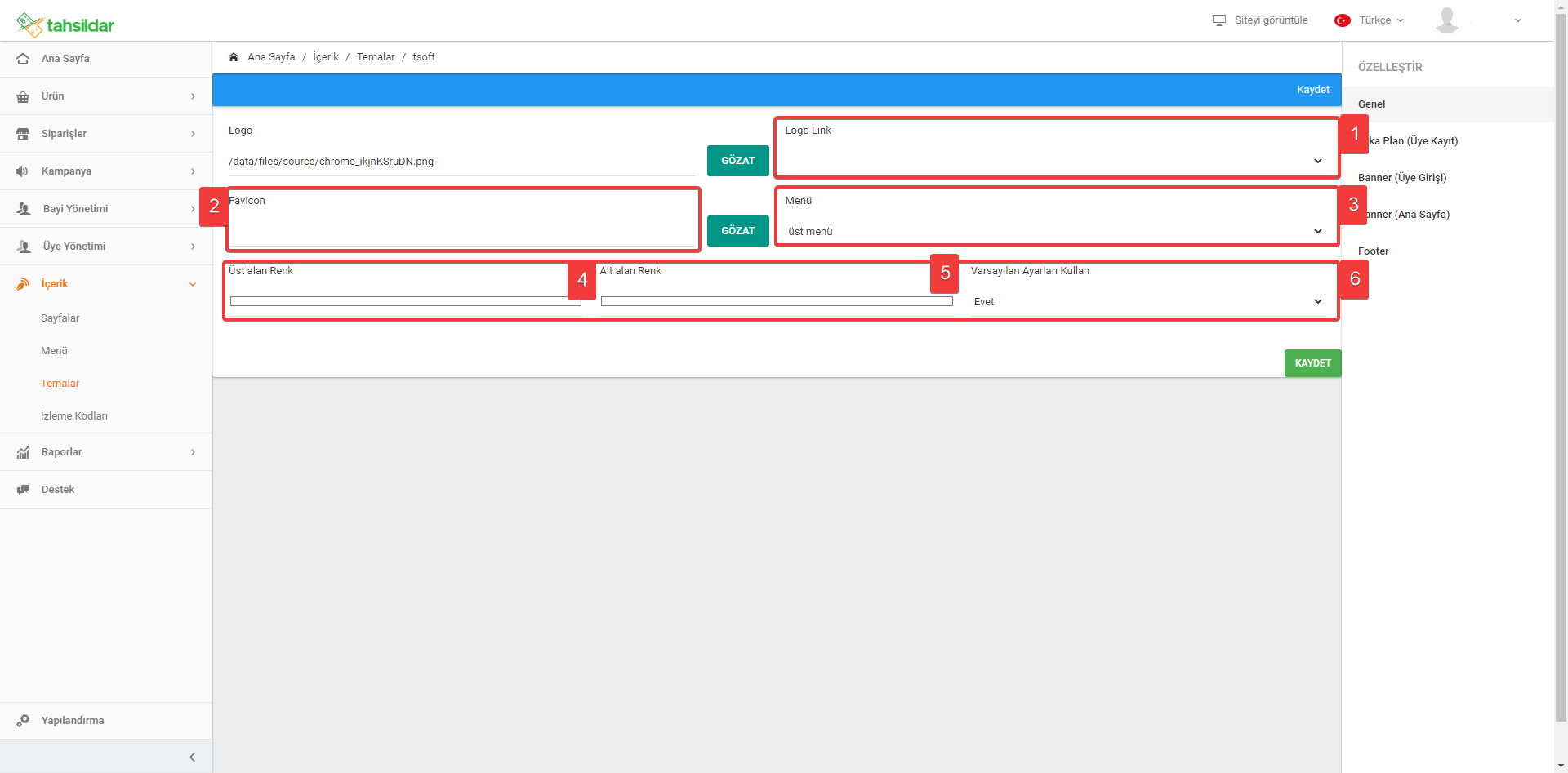
Task: Open İzleme Kodları in the sidebar
Action: 74,416
